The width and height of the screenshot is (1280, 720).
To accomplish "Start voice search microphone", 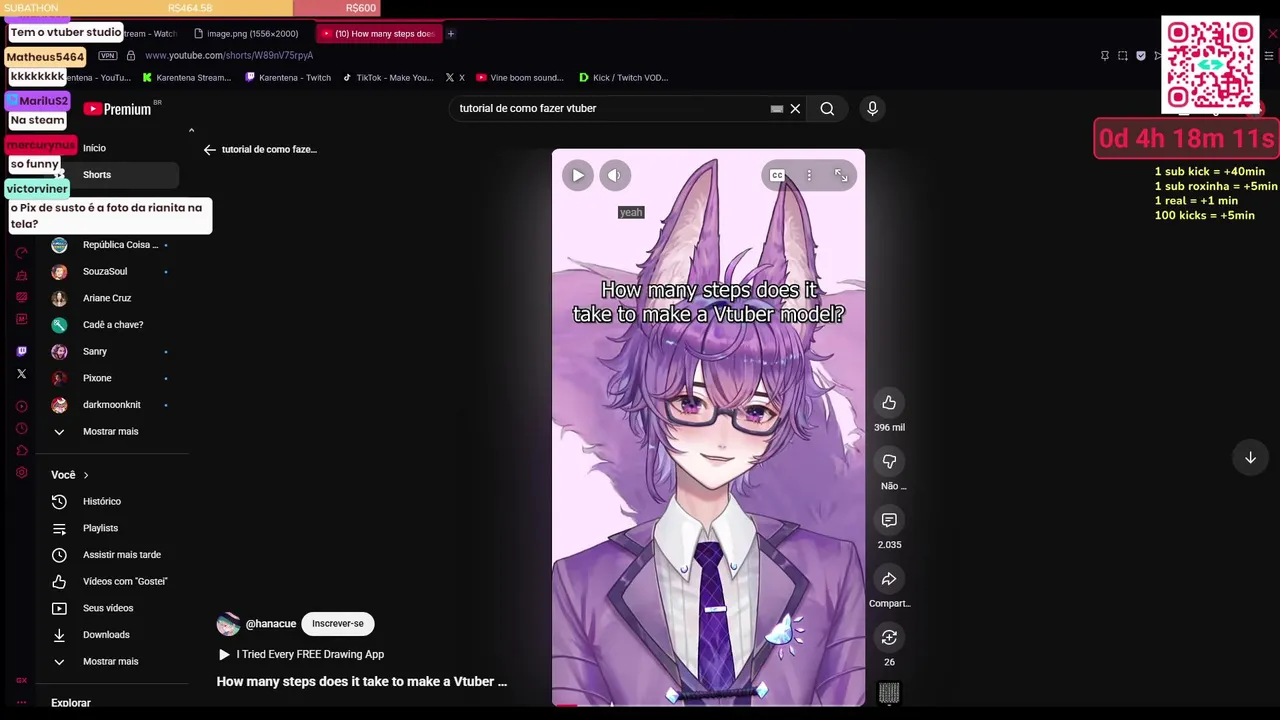I will tap(872, 108).
